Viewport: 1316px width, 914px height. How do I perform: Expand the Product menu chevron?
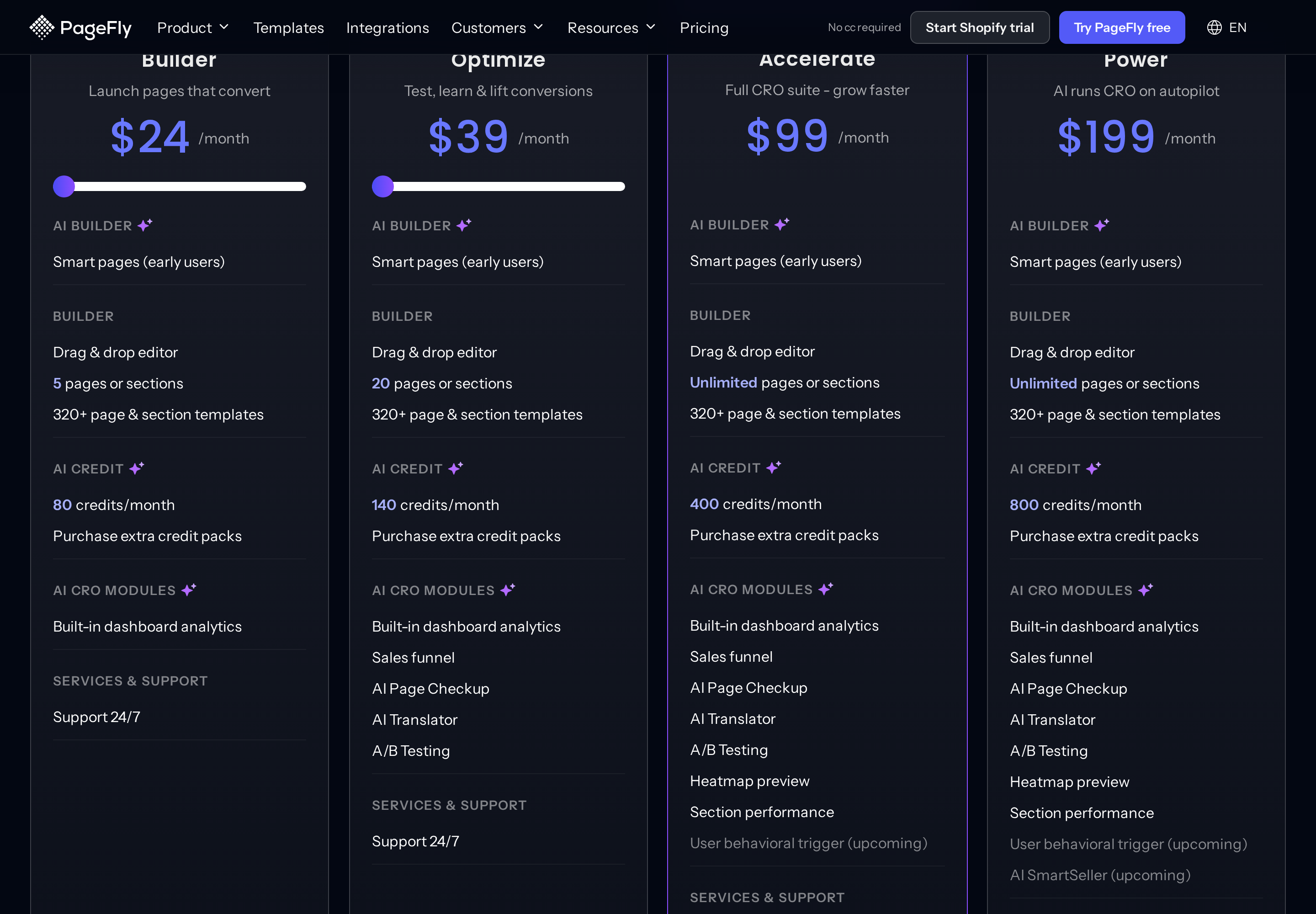tap(224, 27)
